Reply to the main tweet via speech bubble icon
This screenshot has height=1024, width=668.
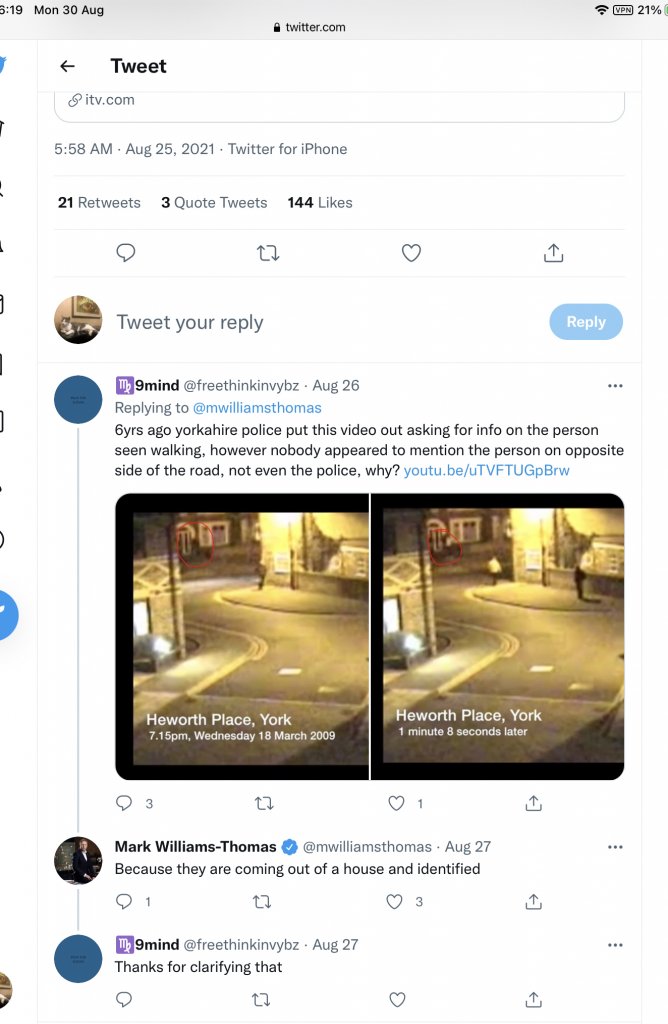(x=126, y=253)
